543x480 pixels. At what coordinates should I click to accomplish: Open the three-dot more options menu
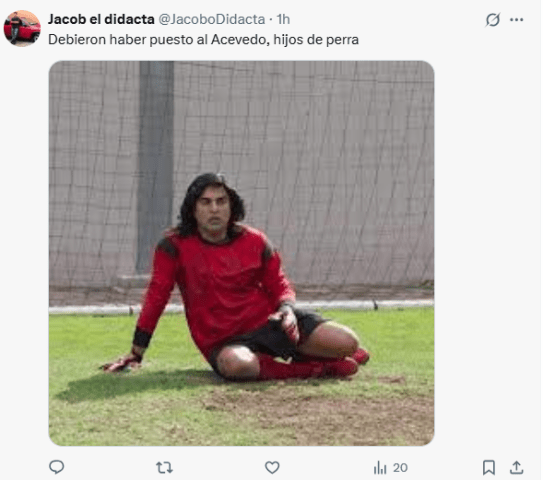516,20
